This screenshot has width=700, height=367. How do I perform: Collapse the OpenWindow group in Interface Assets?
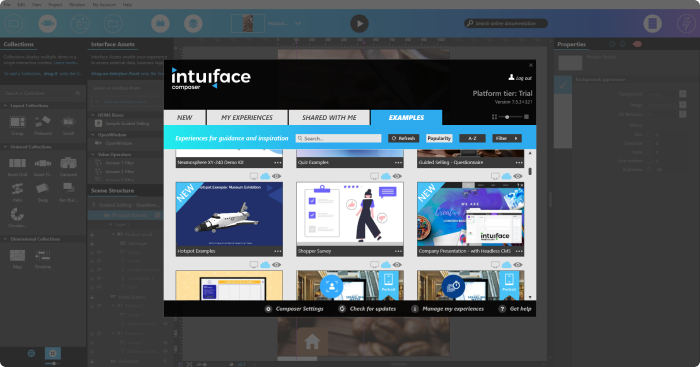(93, 135)
